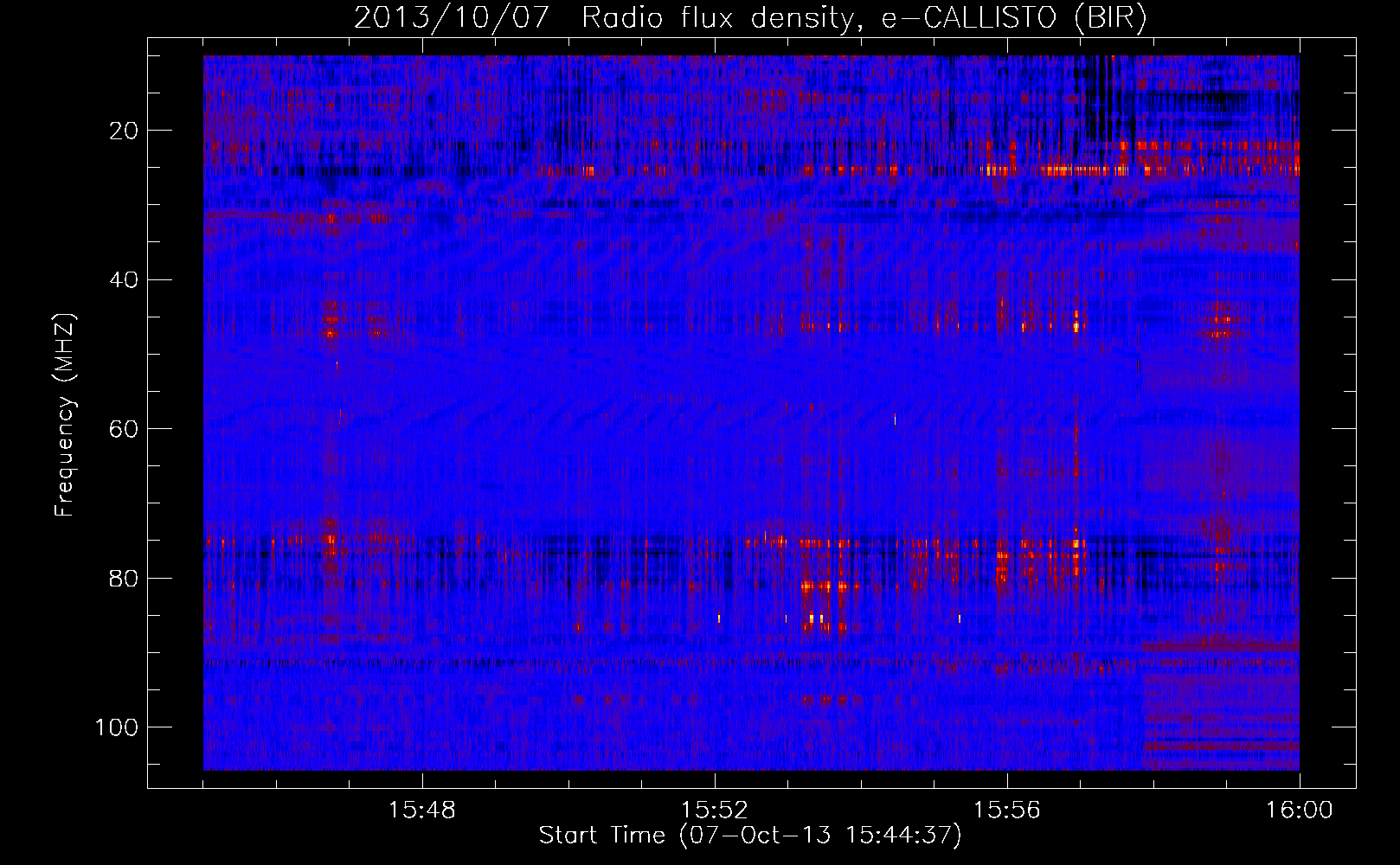
Task: Click the 40 MHz frequency tick label
Action: [125, 280]
